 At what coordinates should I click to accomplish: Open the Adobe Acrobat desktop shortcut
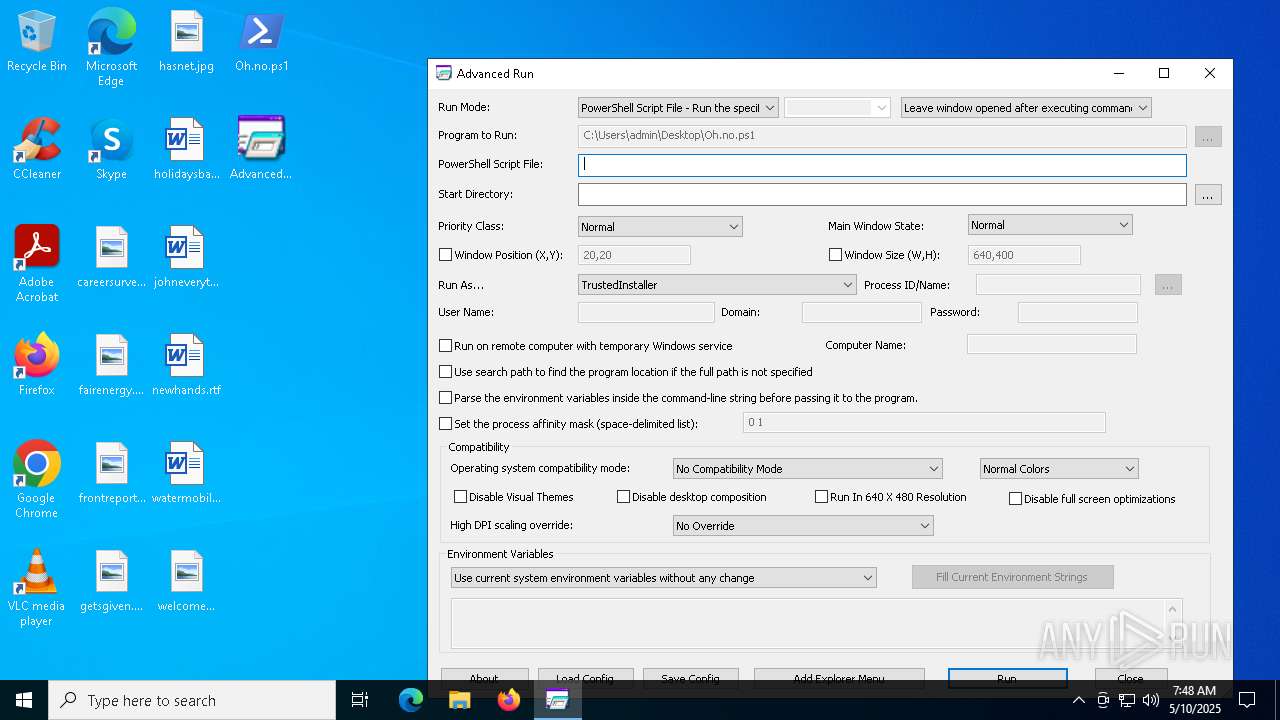[x=37, y=264]
